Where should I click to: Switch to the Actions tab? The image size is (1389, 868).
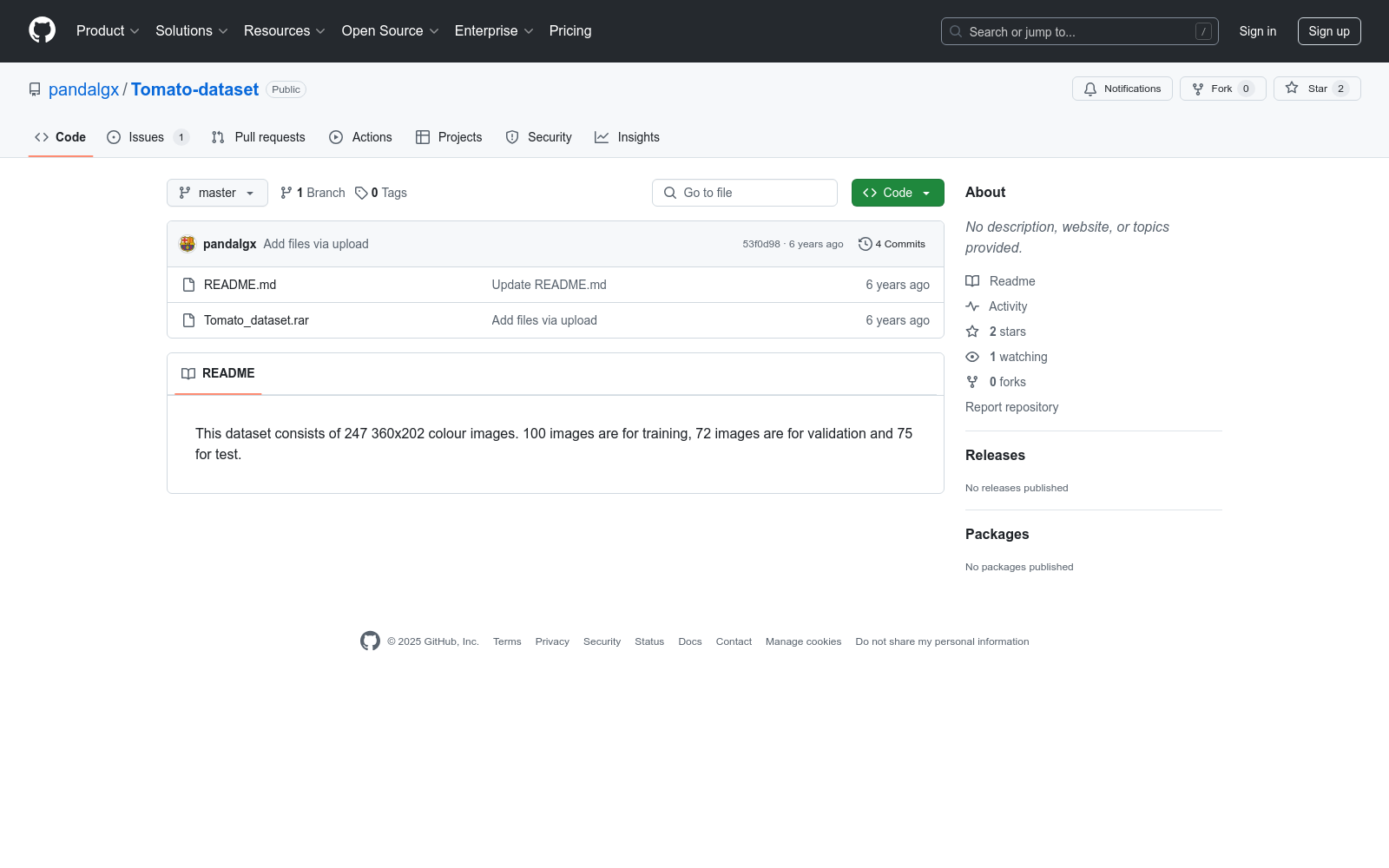point(360,137)
